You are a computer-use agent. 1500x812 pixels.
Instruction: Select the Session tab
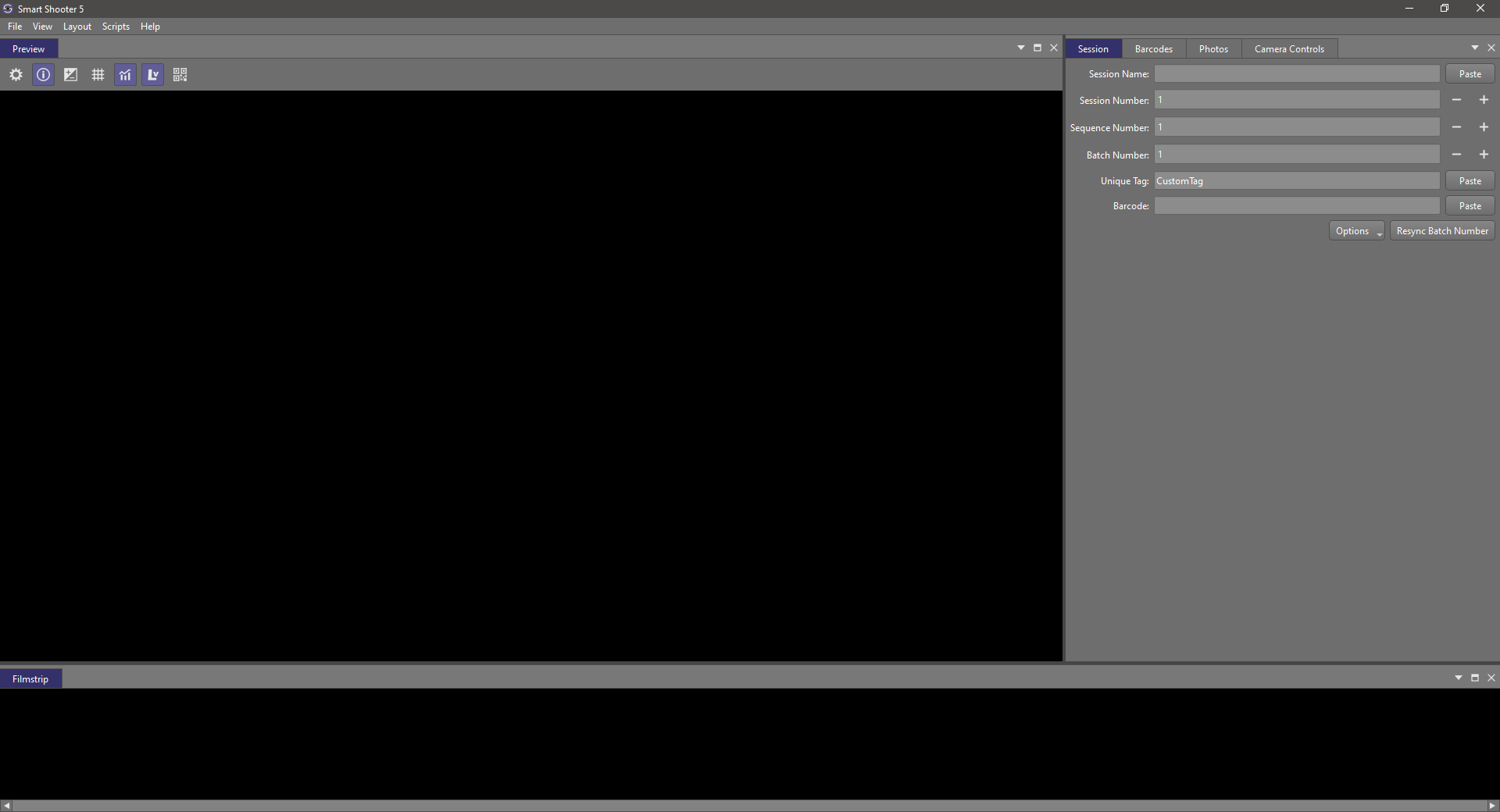1093,48
